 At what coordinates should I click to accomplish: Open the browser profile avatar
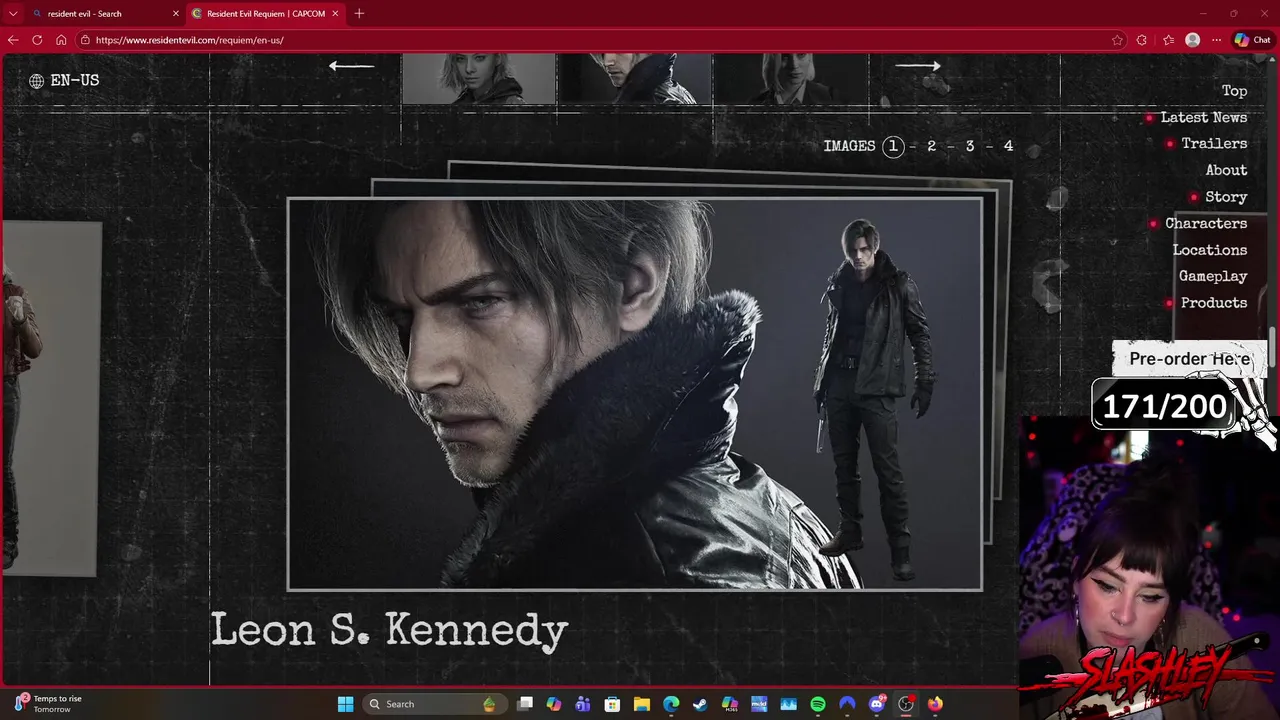(x=1192, y=40)
